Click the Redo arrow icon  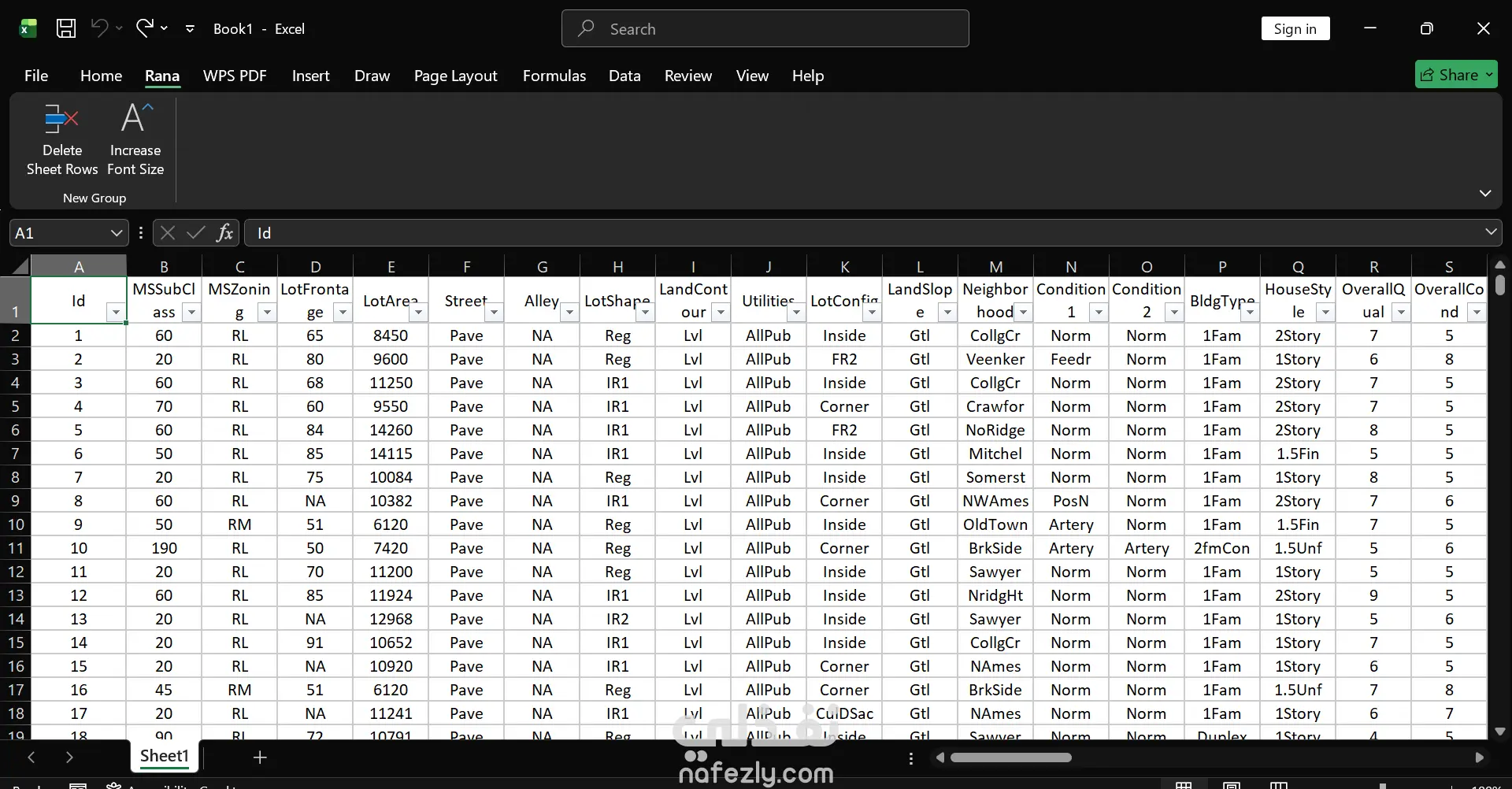click(144, 28)
